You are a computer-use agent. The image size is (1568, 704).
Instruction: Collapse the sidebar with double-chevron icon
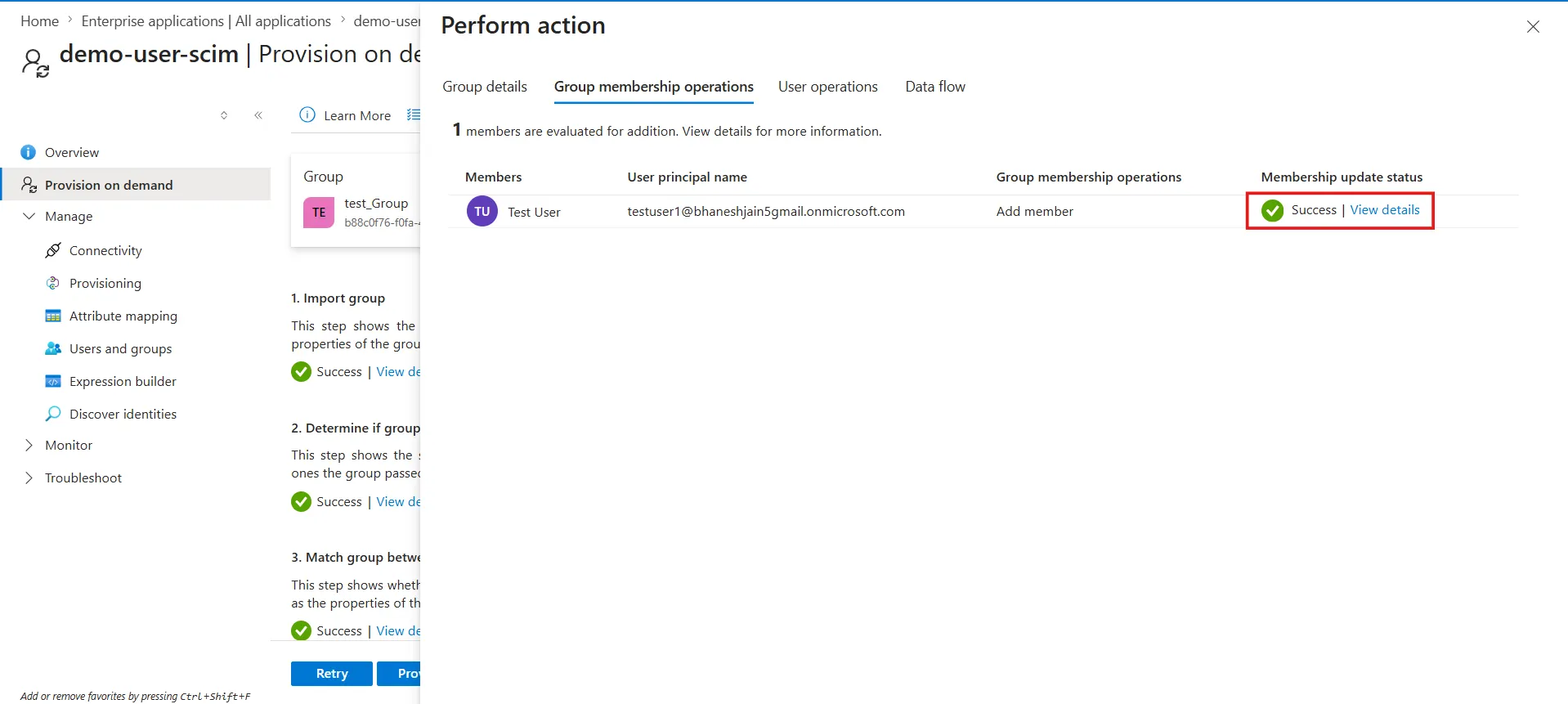[258, 115]
